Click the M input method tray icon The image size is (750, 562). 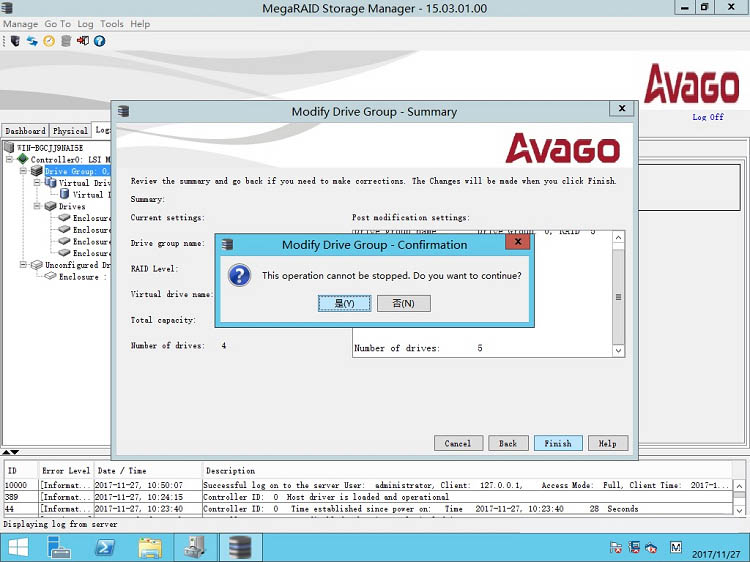click(x=675, y=547)
